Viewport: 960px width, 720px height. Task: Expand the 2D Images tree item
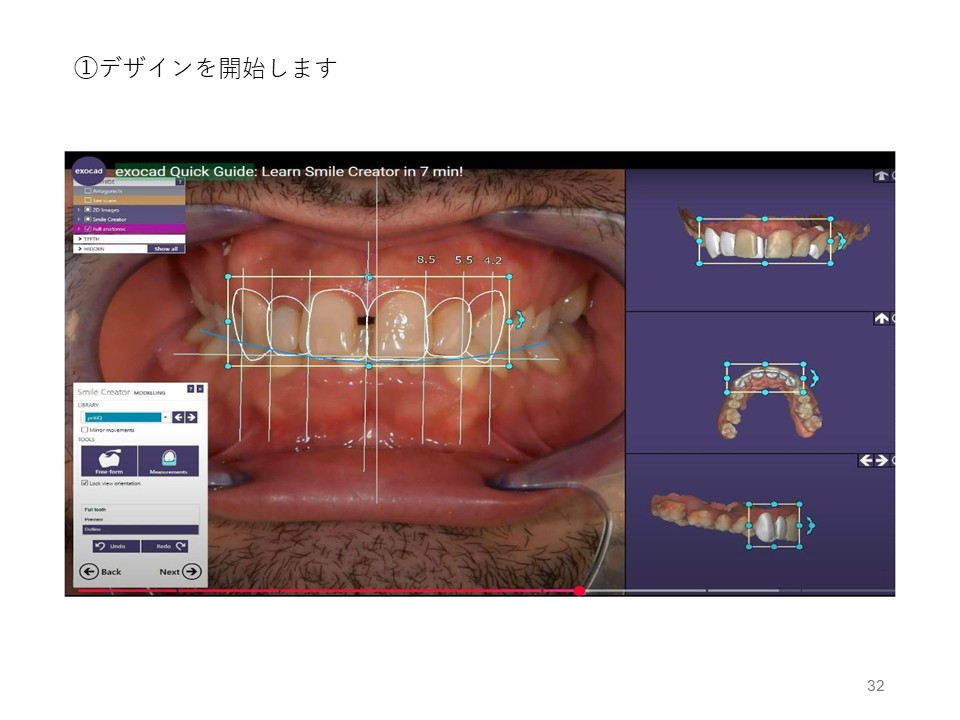[x=79, y=209]
